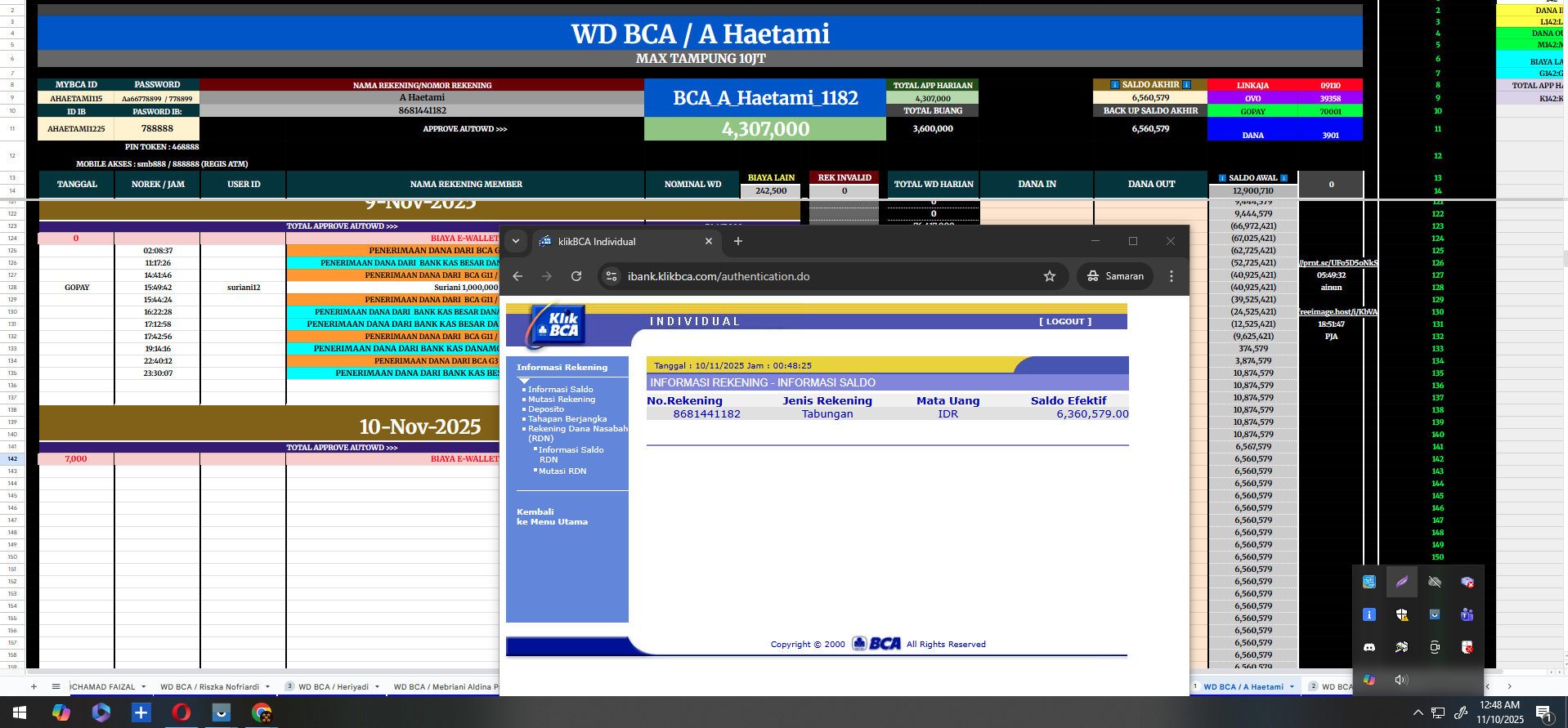Open blue plus app on taskbar

(141, 712)
